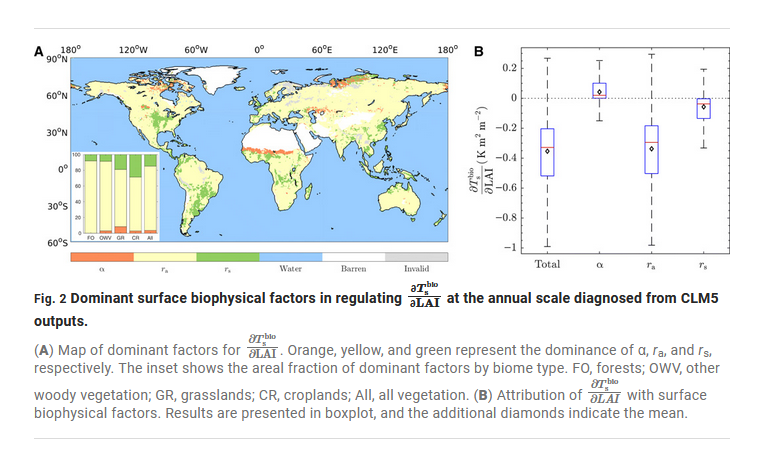Click the '90°N' latitude label
775x450 pixels.
pyautogui.click(x=57, y=59)
